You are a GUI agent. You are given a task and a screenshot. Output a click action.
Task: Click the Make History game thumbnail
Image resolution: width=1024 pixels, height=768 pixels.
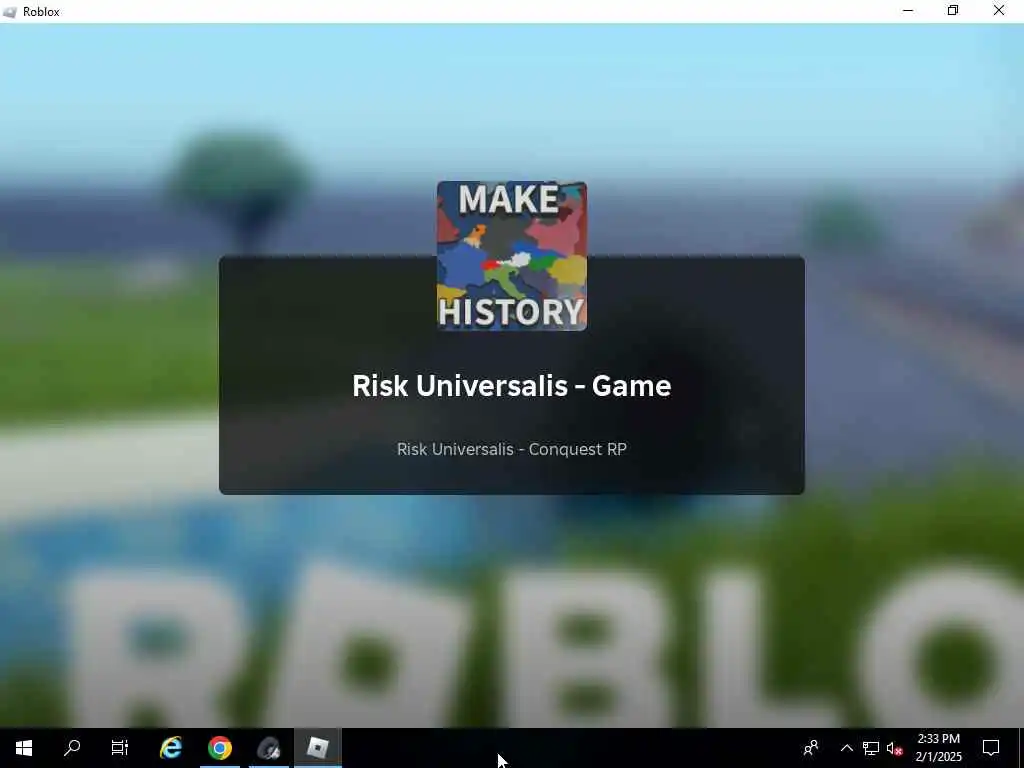pos(511,256)
